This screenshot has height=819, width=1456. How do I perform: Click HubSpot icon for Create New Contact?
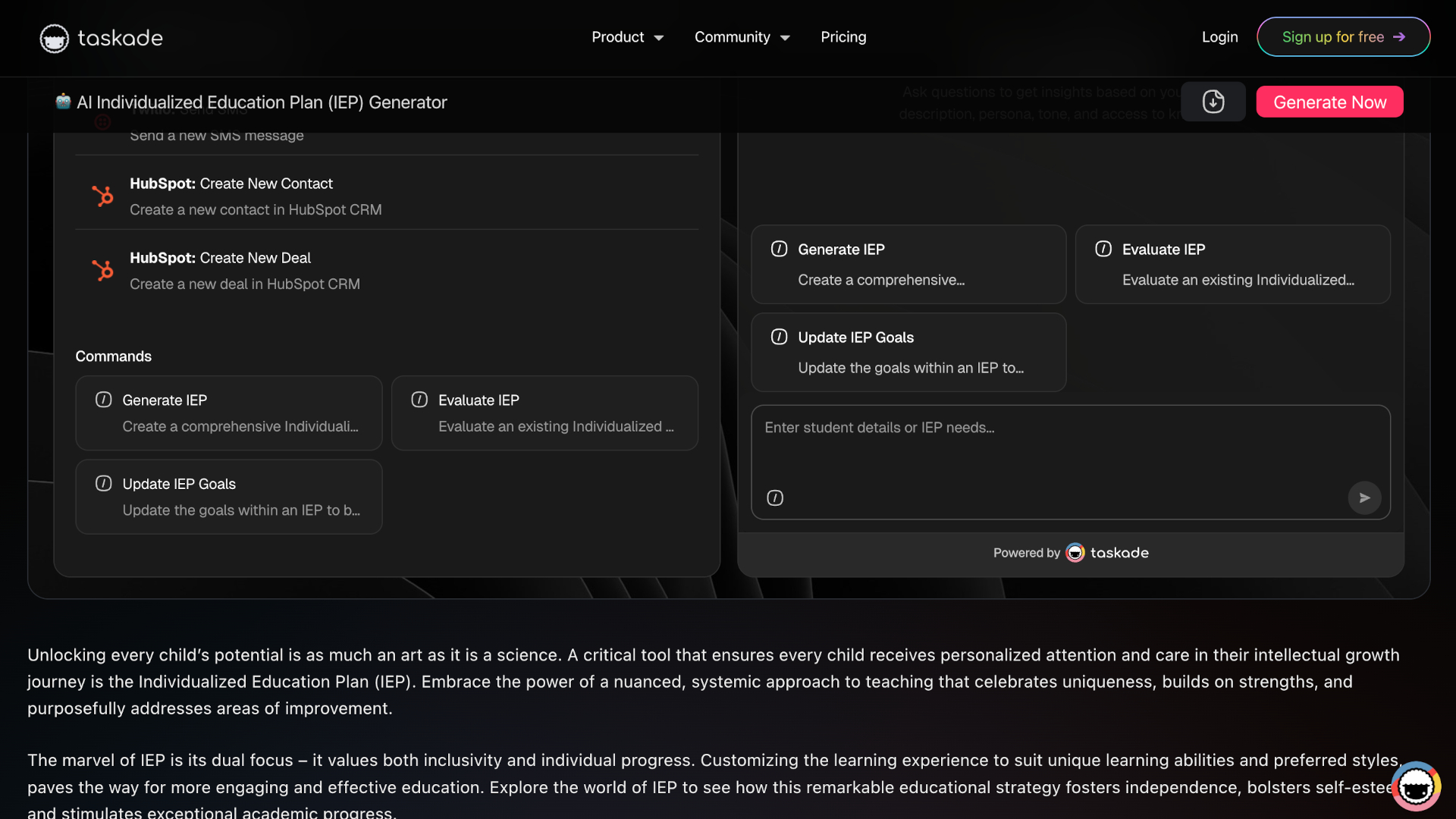click(102, 196)
